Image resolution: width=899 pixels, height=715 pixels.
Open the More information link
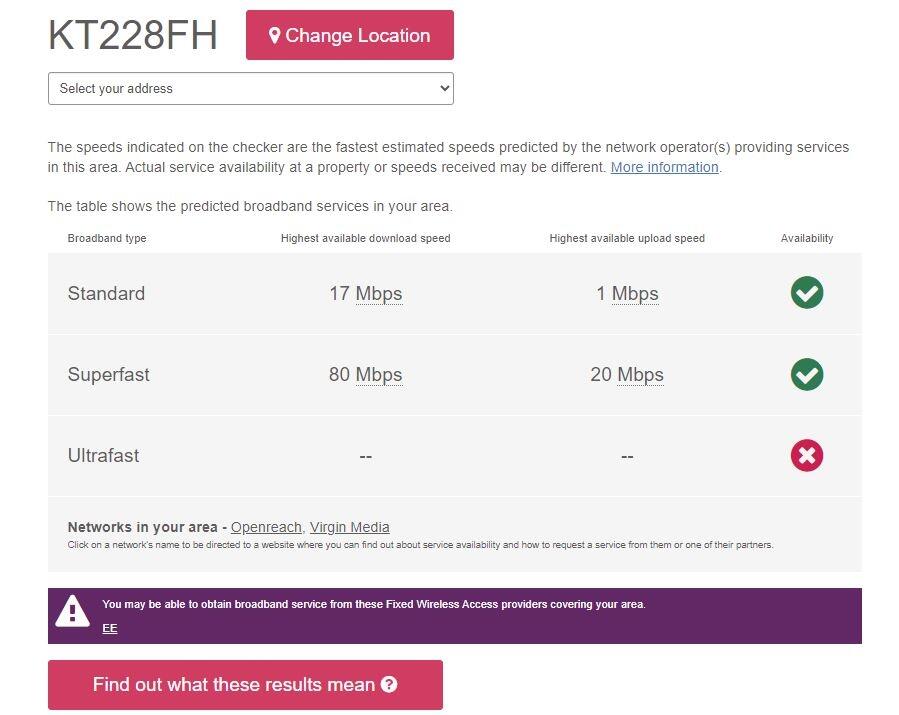pos(663,167)
